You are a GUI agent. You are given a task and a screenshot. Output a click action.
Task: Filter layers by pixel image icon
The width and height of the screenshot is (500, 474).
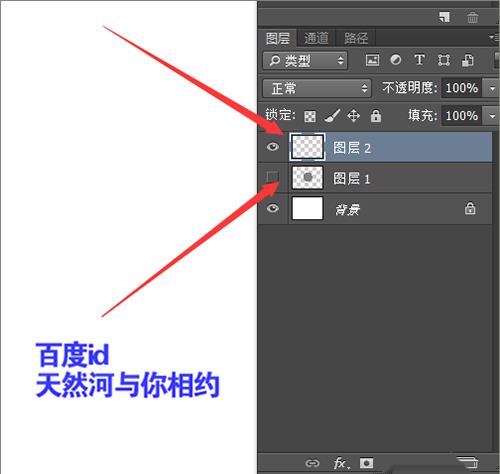[372, 60]
